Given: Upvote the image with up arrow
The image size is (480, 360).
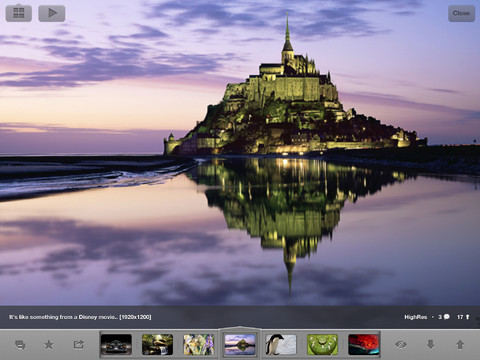Looking at the screenshot, I should pyautogui.click(x=460, y=344).
